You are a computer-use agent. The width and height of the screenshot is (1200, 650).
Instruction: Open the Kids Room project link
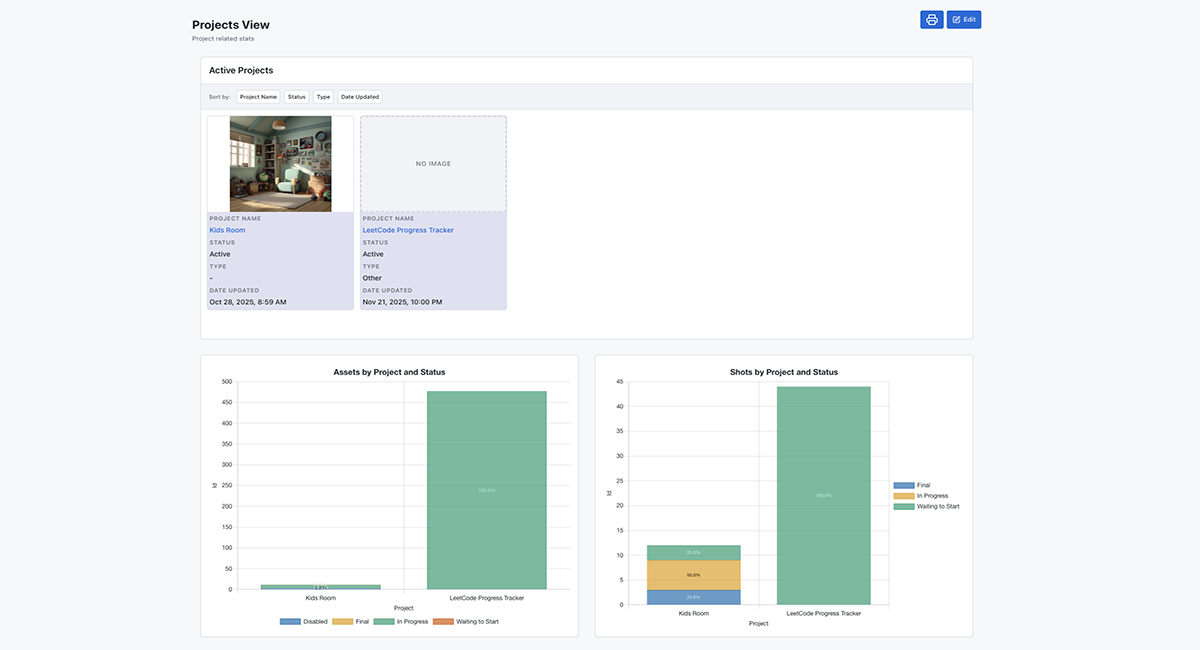click(x=226, y=229)
